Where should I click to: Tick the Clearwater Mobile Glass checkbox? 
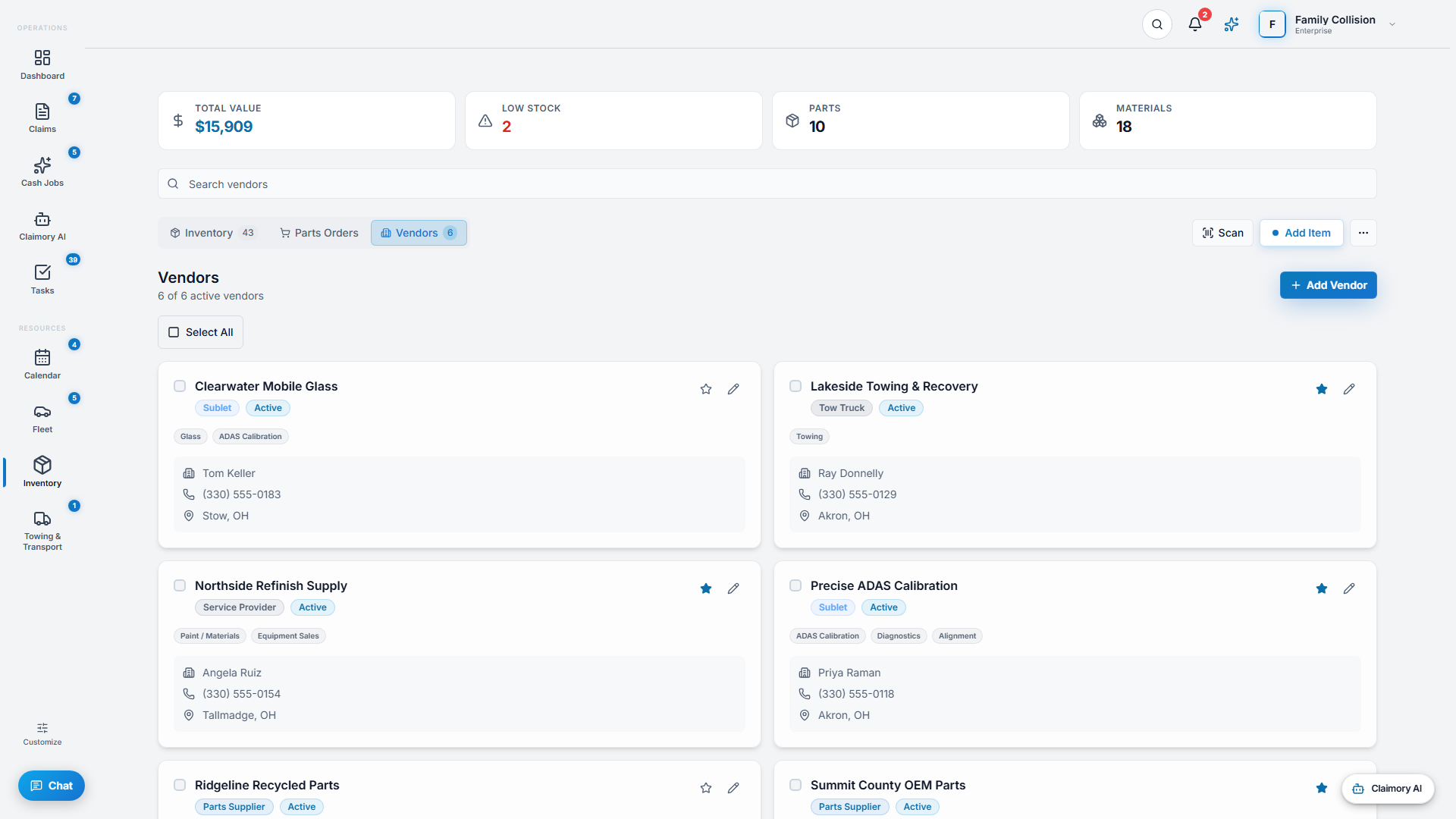click(180, 386)
